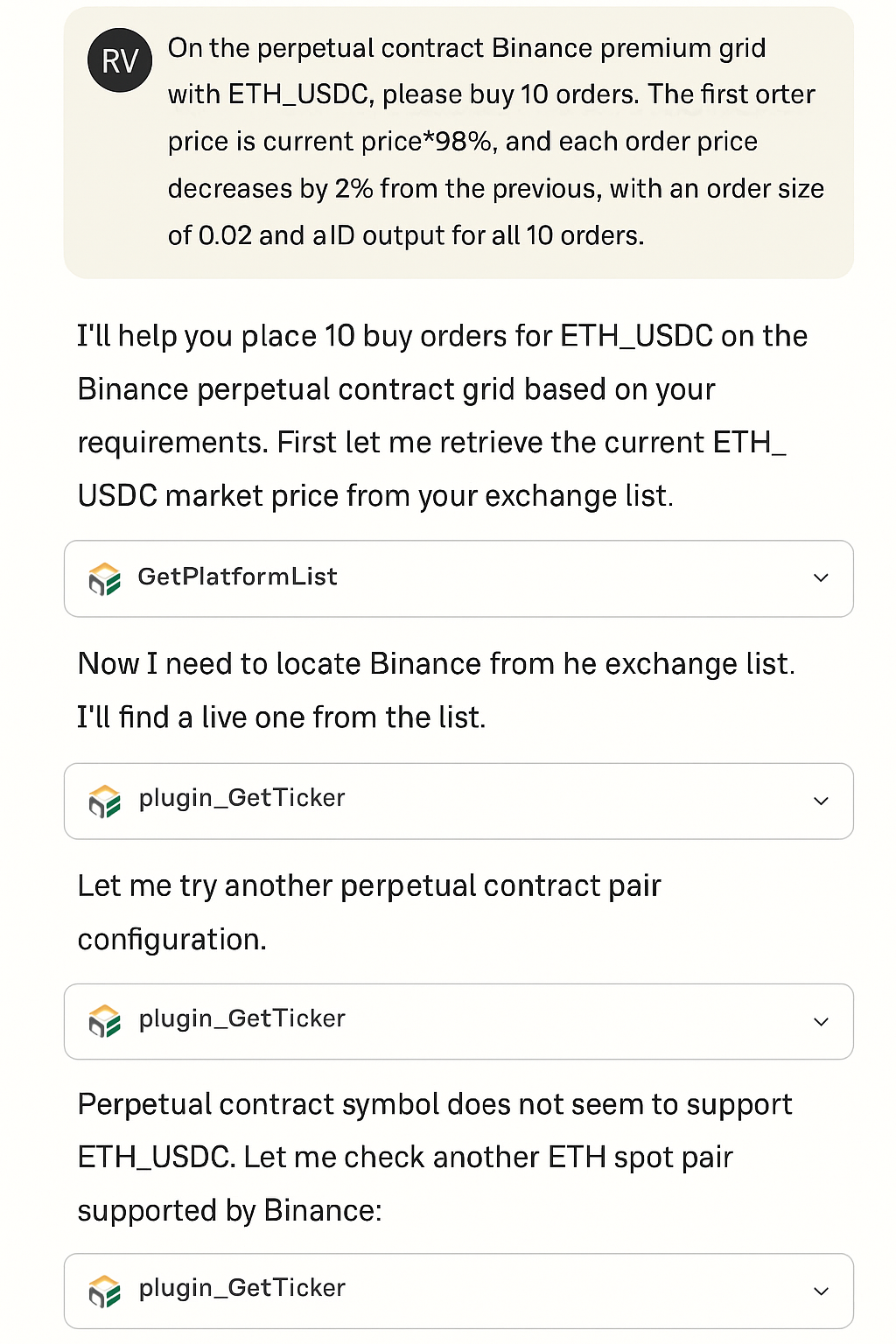Click the "Now I need to locate Binance" text
The width and height of the screenshot is (896, 1344).
click(x=435, y=690)
